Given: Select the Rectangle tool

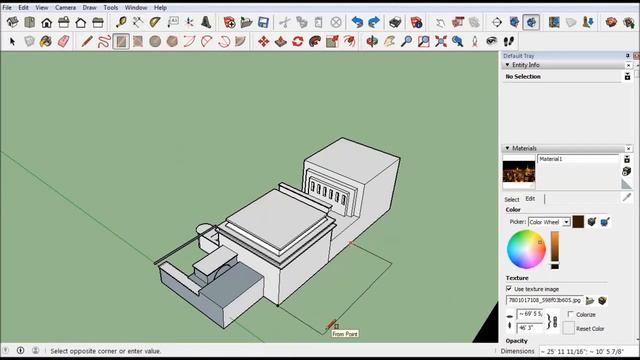Looking at the screenshot, I should 121,41.
